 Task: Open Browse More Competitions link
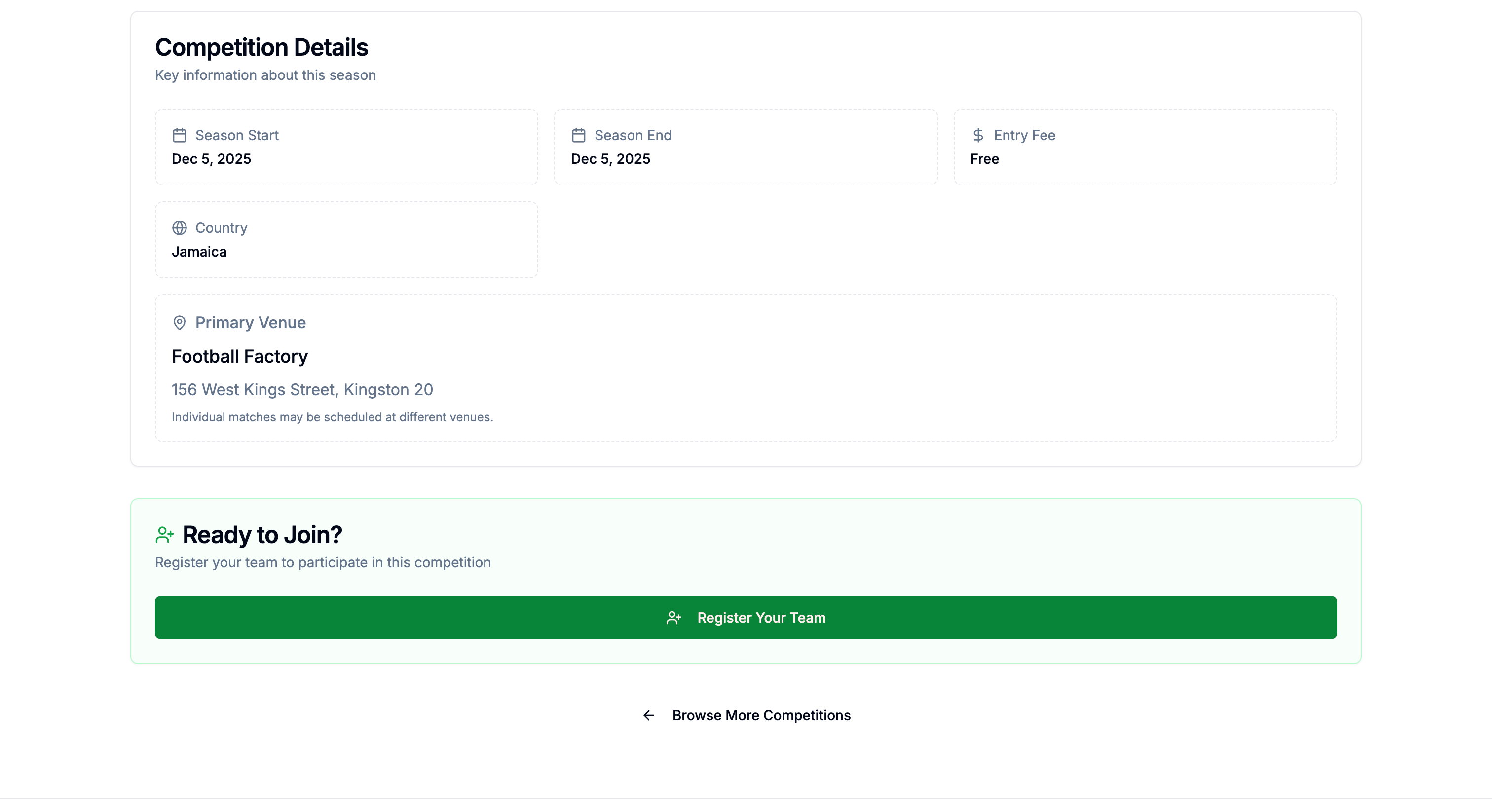click(x=761, y=715)
